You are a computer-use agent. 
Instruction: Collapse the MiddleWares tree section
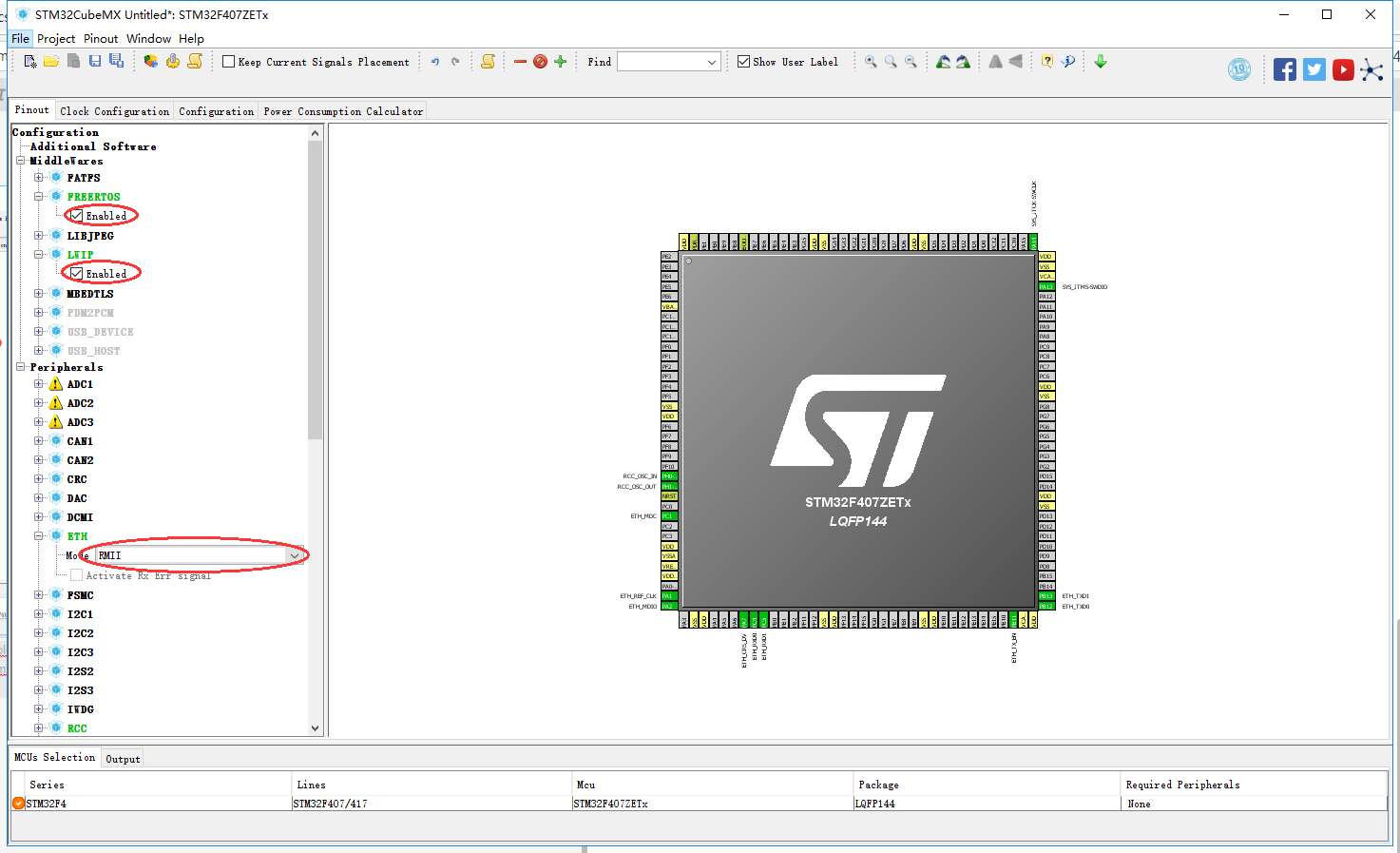click(x=20, y=160)
